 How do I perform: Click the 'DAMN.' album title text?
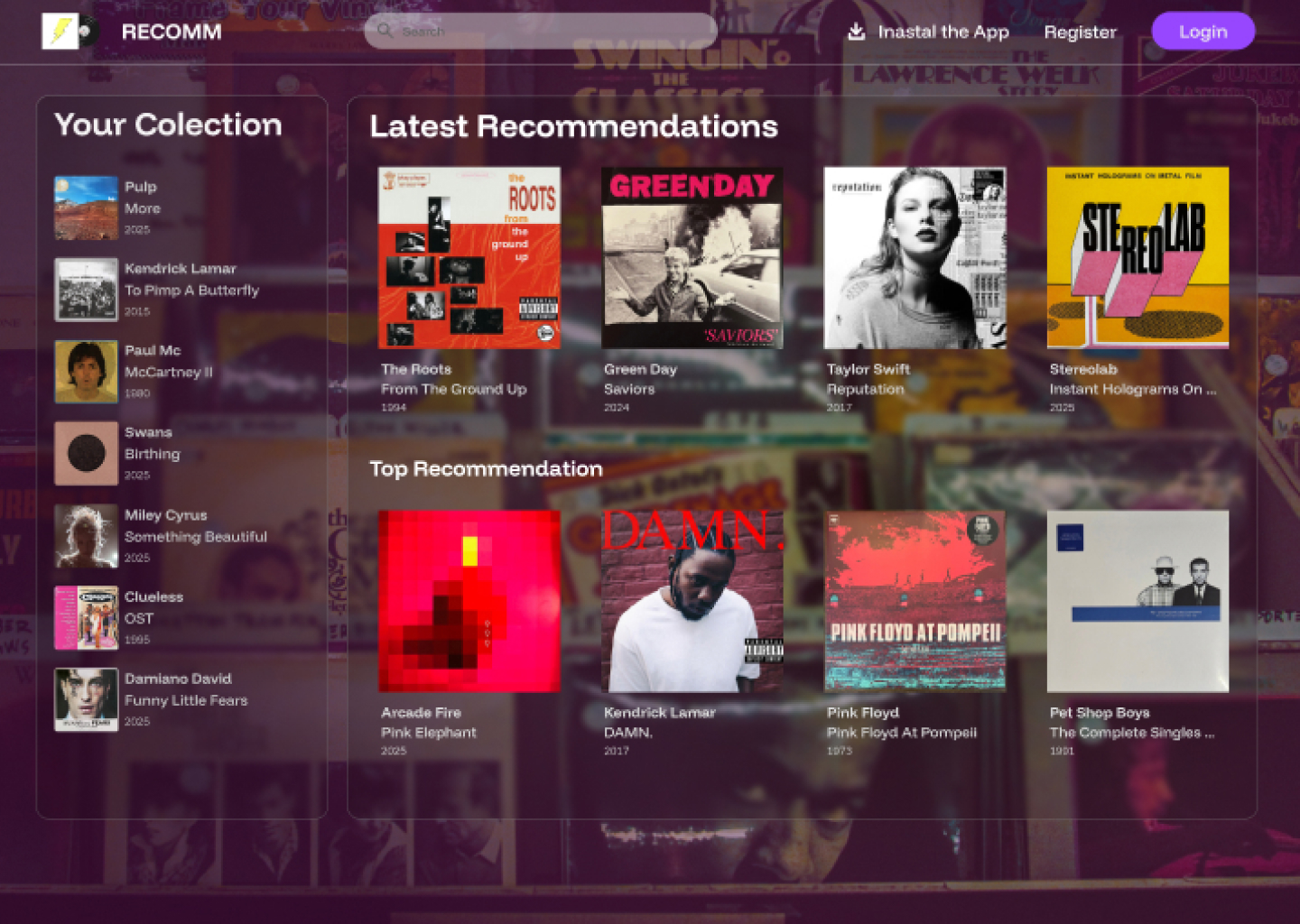pyautogui.click(x=628, y=733)
